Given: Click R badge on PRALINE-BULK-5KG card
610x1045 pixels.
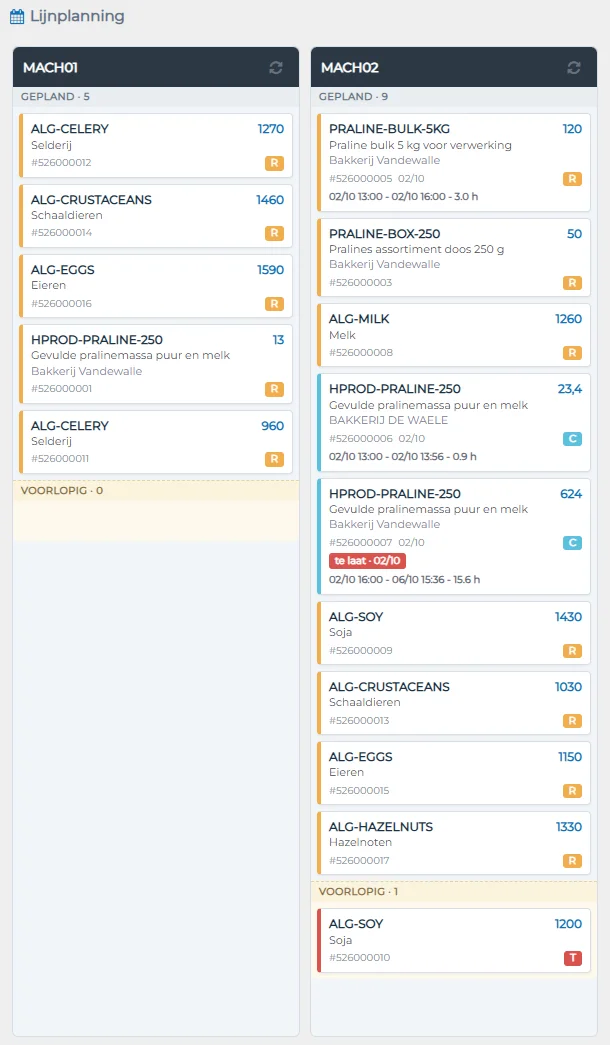Looking at the screenshot, I should (x=572, y=179).
